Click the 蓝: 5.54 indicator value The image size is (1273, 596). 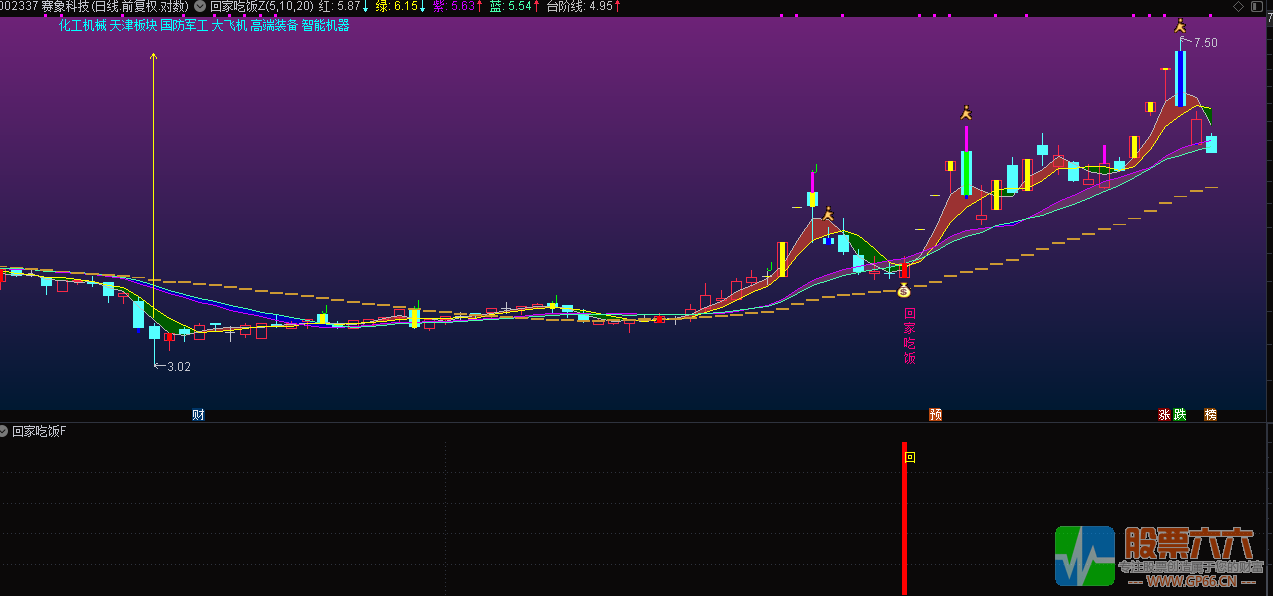click(515, 6)
